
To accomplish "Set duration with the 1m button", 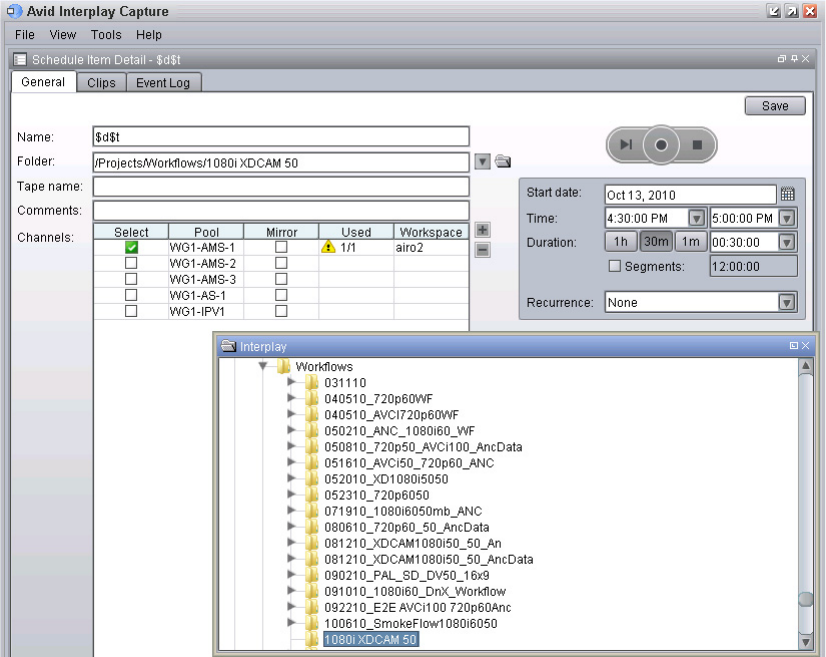I will click(x=691, y=242).
